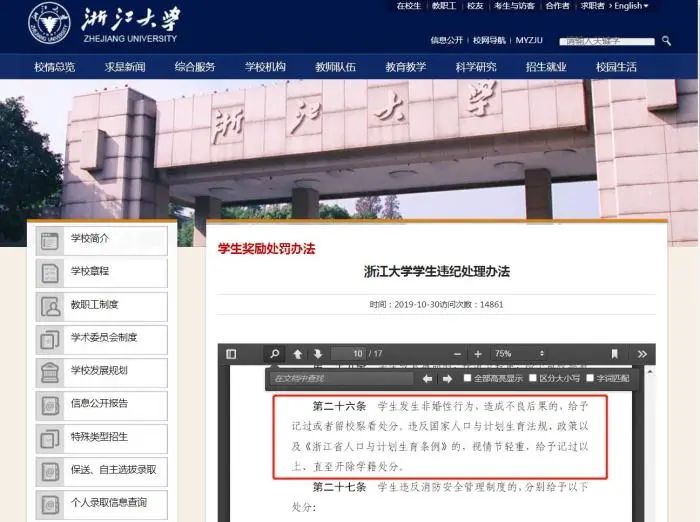Image resolution: width=700 pixels, height=522 pixels.
Task: Open the 校网导航 link
Action: click(489, 40)
